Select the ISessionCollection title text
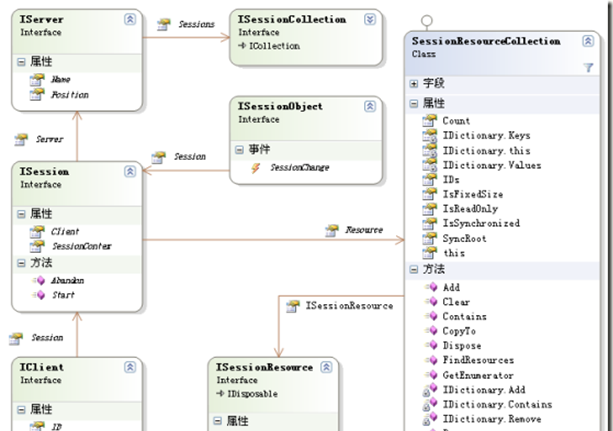The width and height of the screenshot is (613, 431). 292,19
